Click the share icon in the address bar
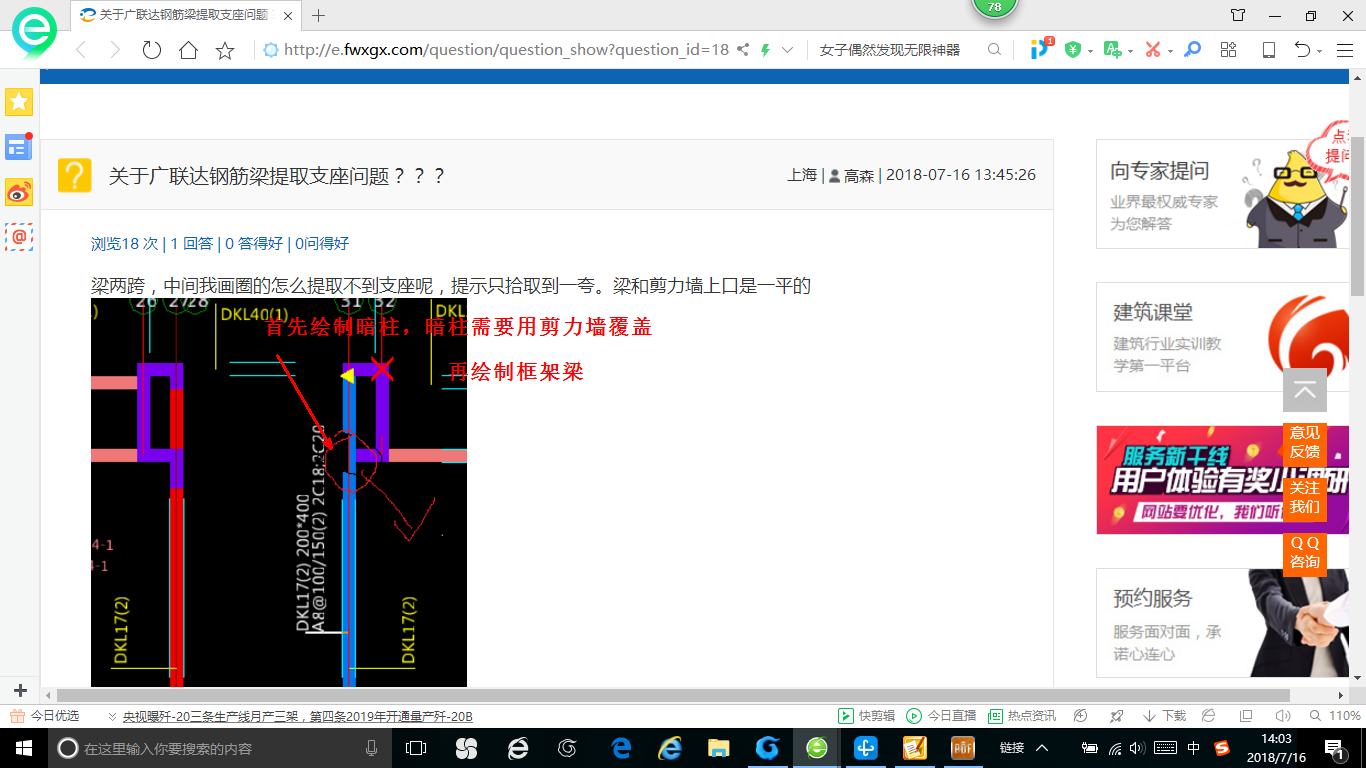Screen dimensions: 1366x768 (x=743, y=50)
